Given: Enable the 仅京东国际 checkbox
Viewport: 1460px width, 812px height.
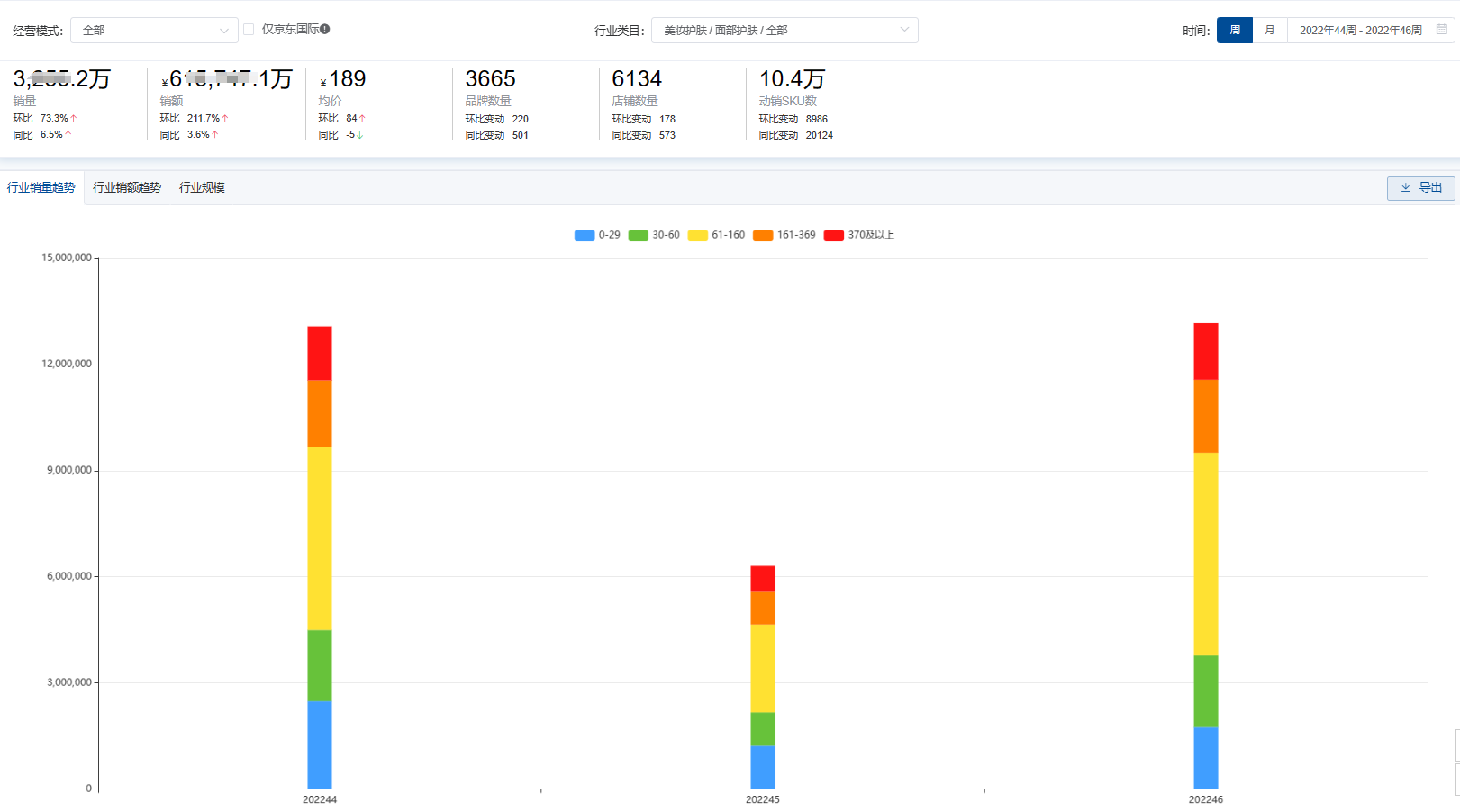Looking at the screenshot, I should [x=249, y=30].
